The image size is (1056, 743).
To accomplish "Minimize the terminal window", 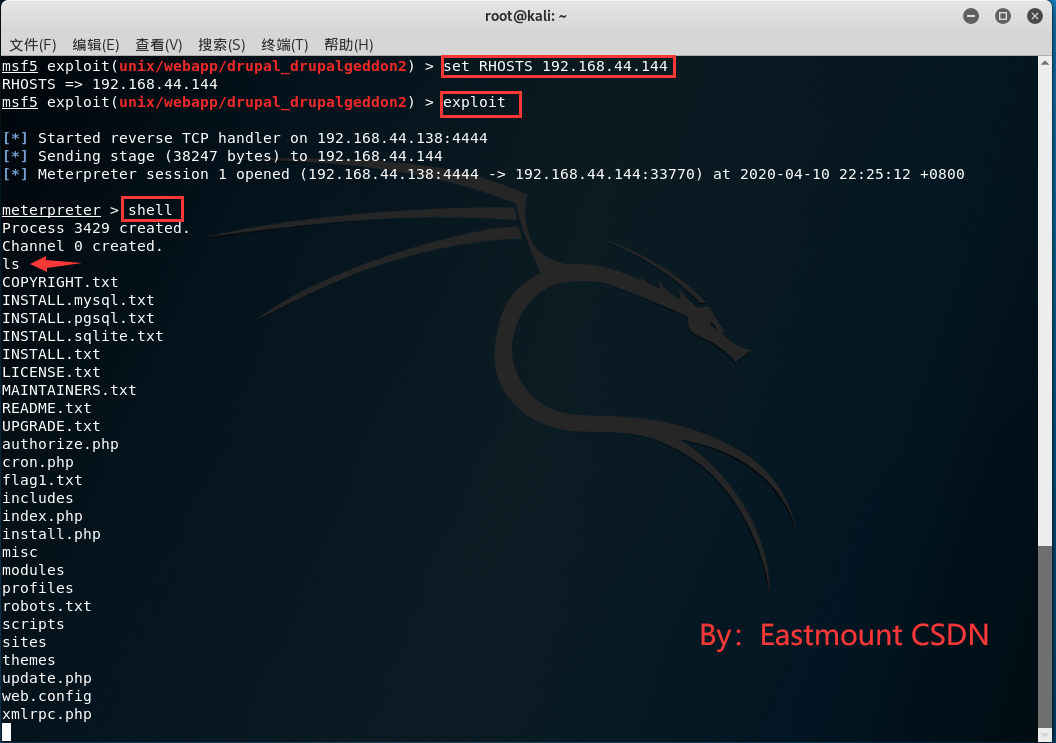I will (970, 16).
